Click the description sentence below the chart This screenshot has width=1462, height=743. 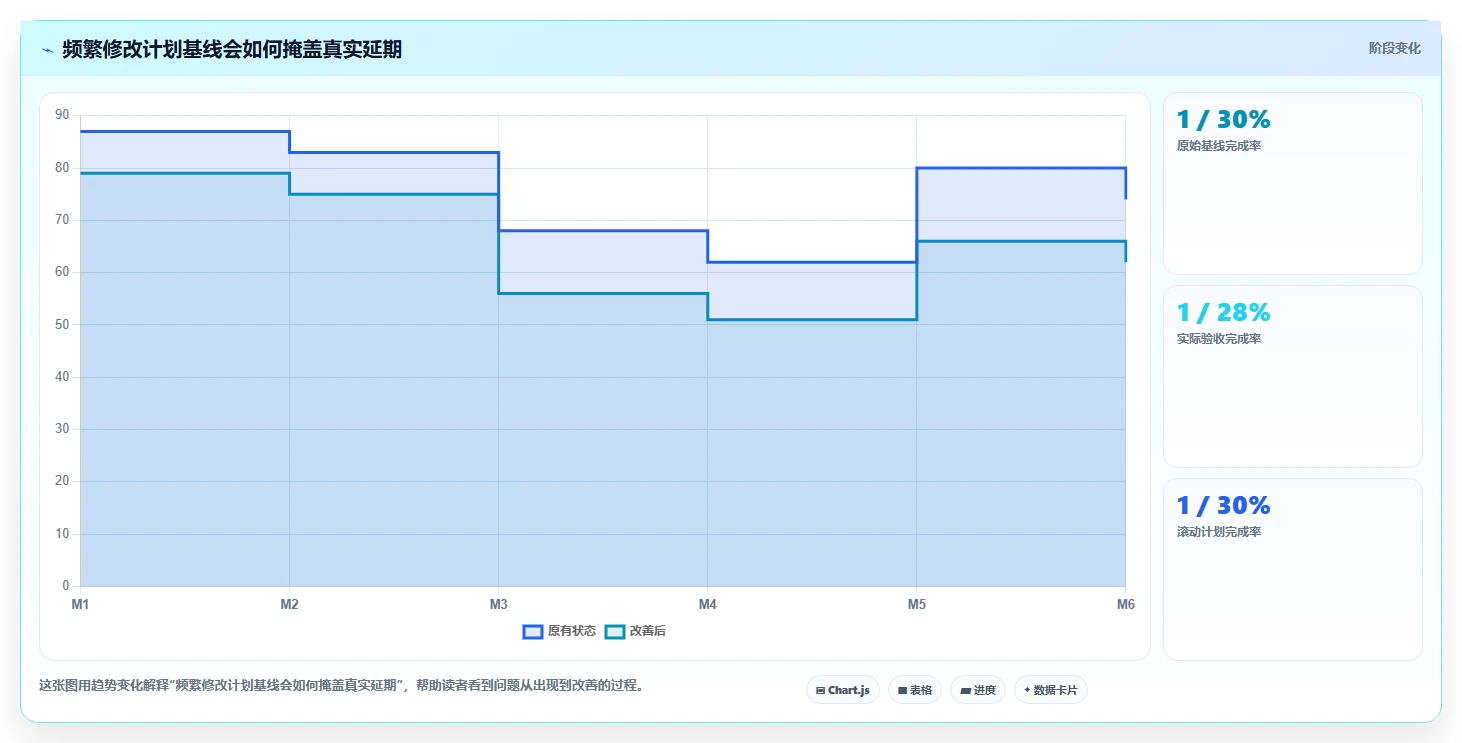tap(341, 685)
